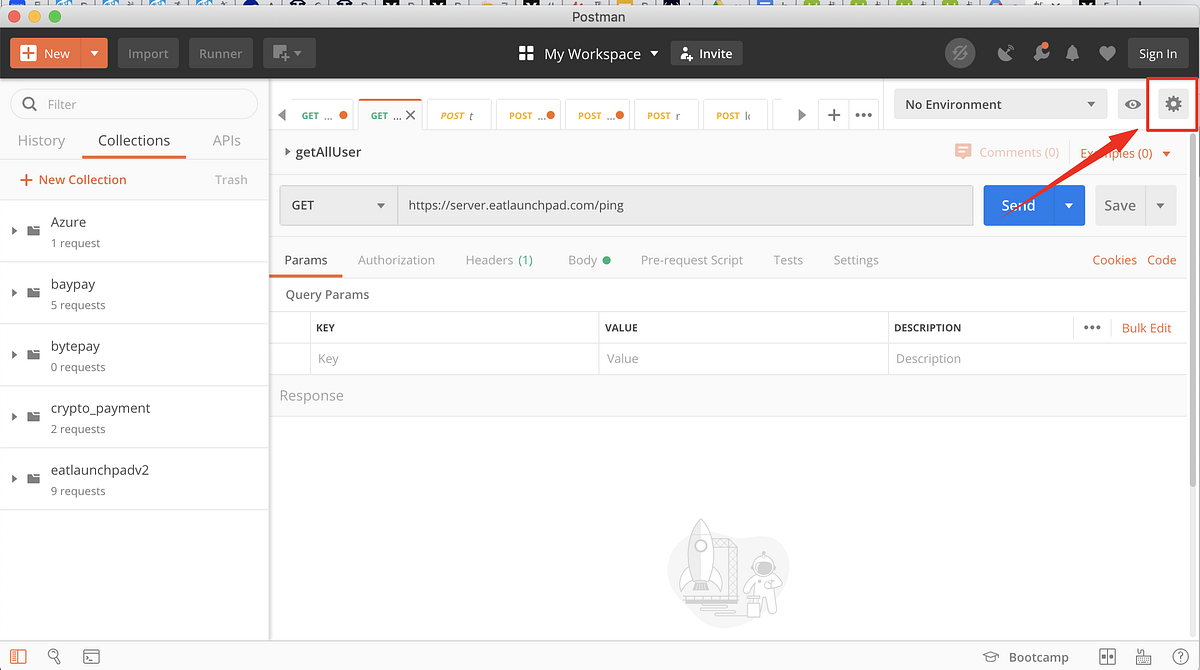
Task: Switch to the History tab
Action: tap(41, 140)
